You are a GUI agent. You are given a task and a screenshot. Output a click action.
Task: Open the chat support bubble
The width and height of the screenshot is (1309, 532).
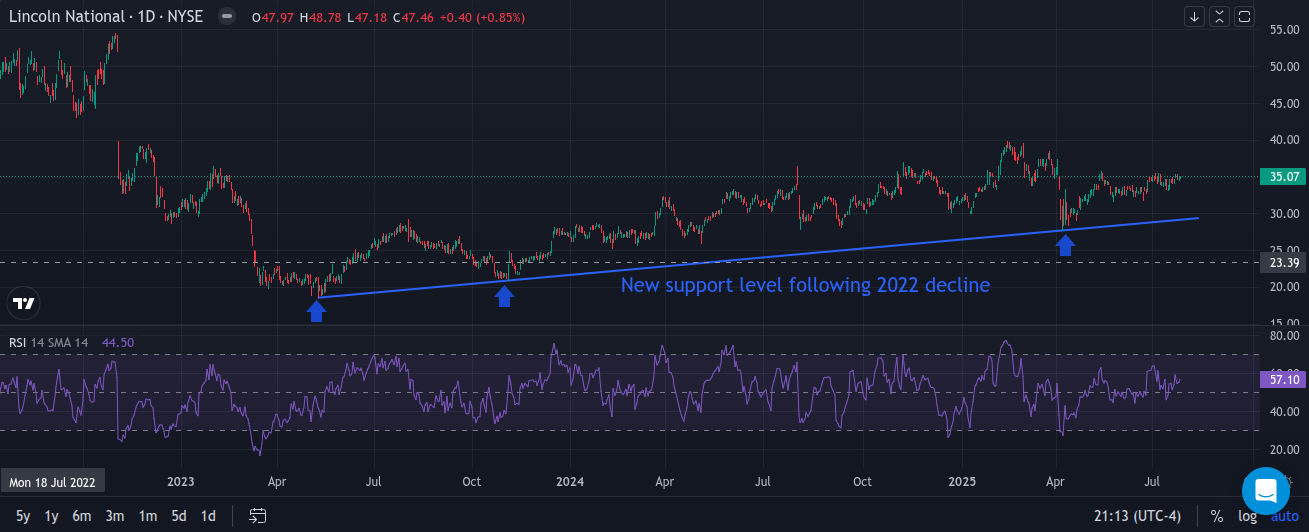tap(1266, 490)
